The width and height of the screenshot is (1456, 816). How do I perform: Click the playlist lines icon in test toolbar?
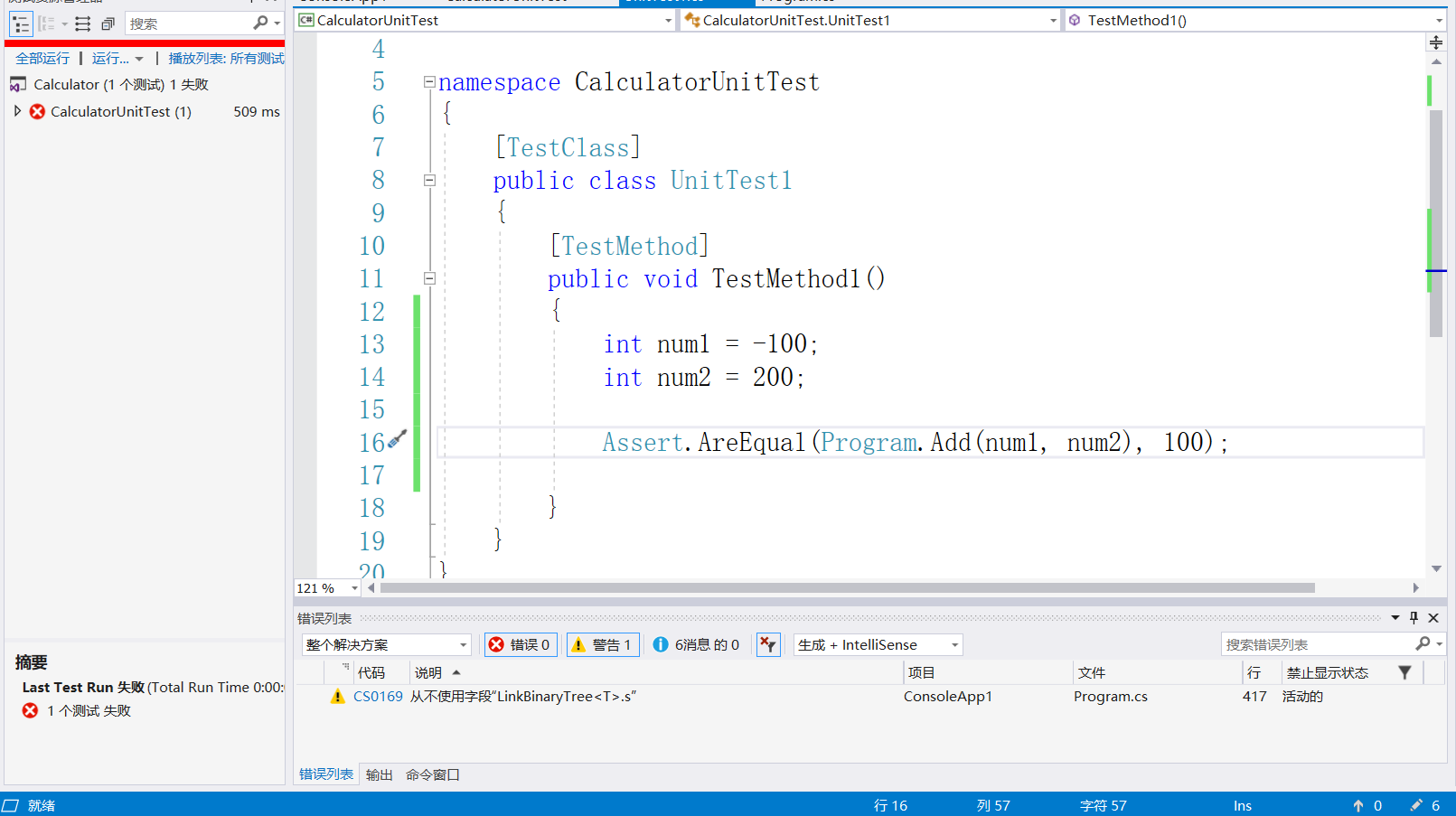click(82, 23)
